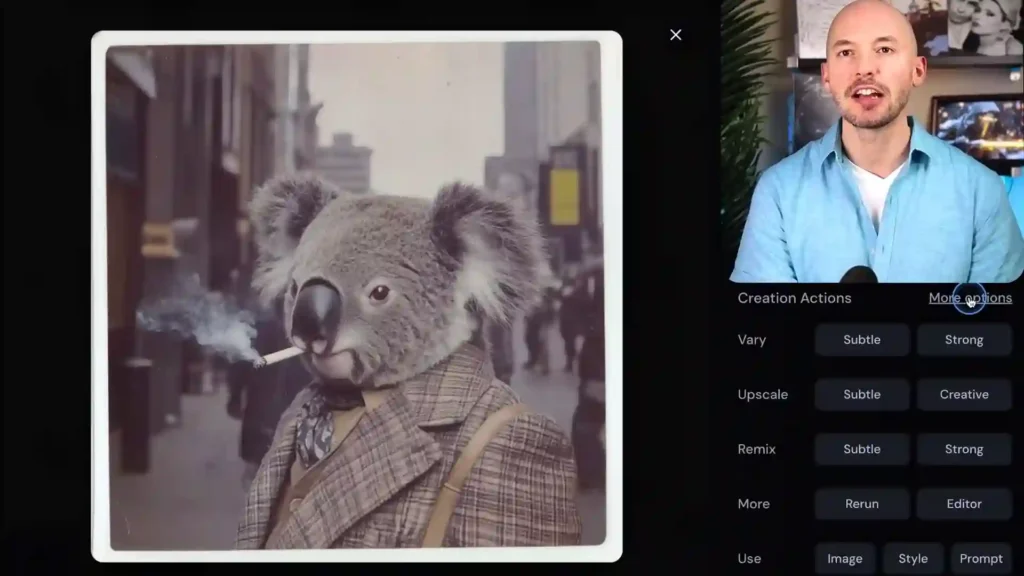Use this creation as a Style reference

(x=912, y=559)
